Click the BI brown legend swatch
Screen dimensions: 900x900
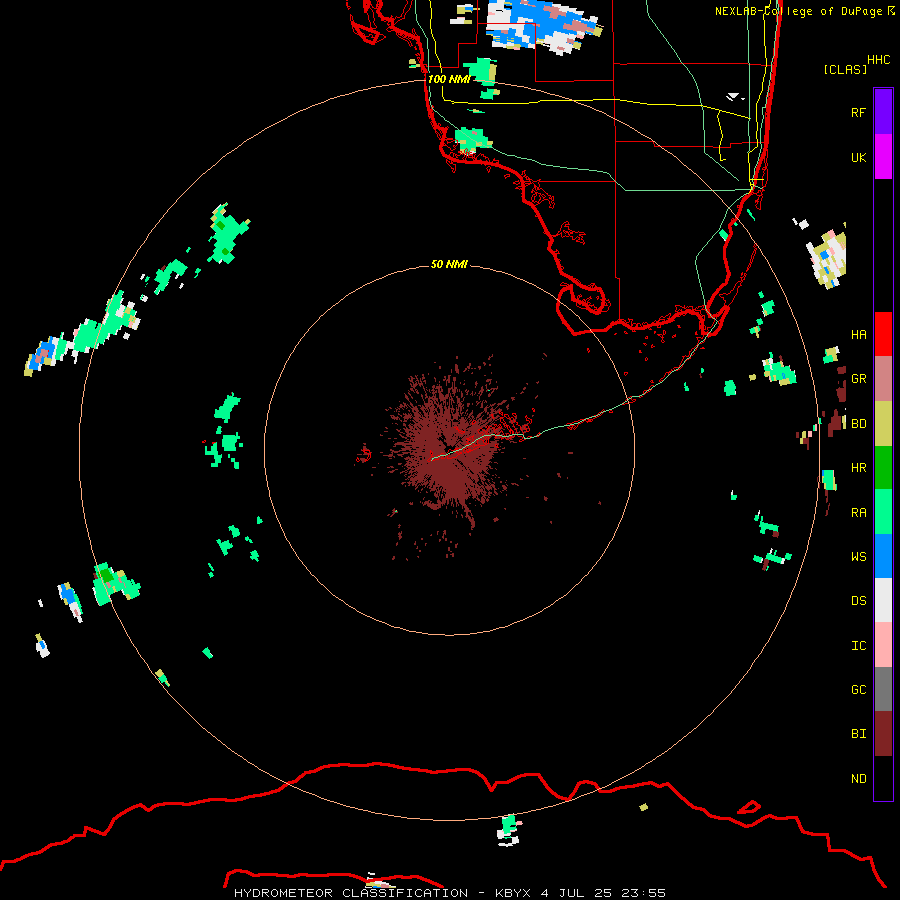coord(883,734)
